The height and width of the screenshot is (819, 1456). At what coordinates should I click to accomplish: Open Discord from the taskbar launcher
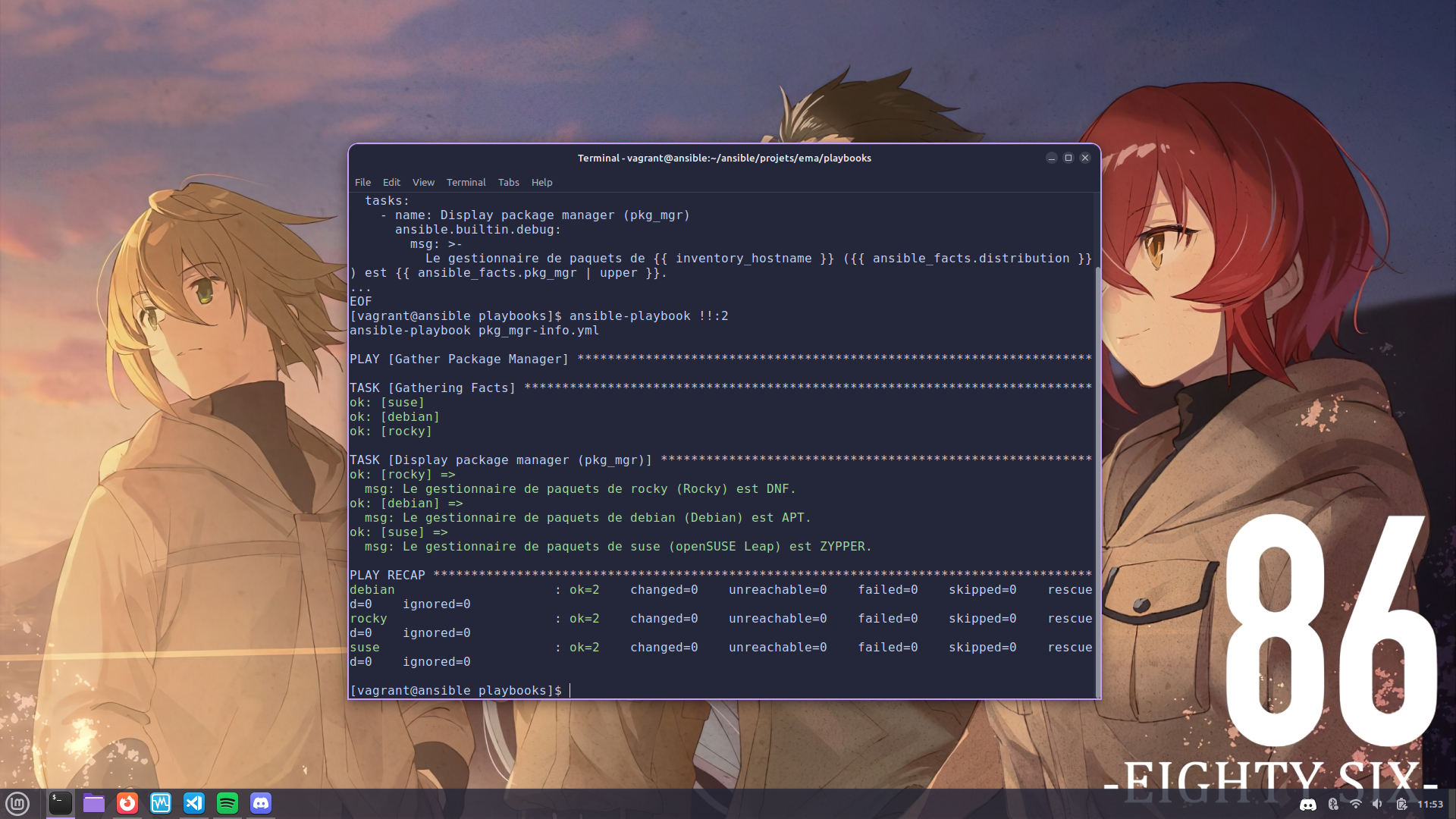click(261, 803)
